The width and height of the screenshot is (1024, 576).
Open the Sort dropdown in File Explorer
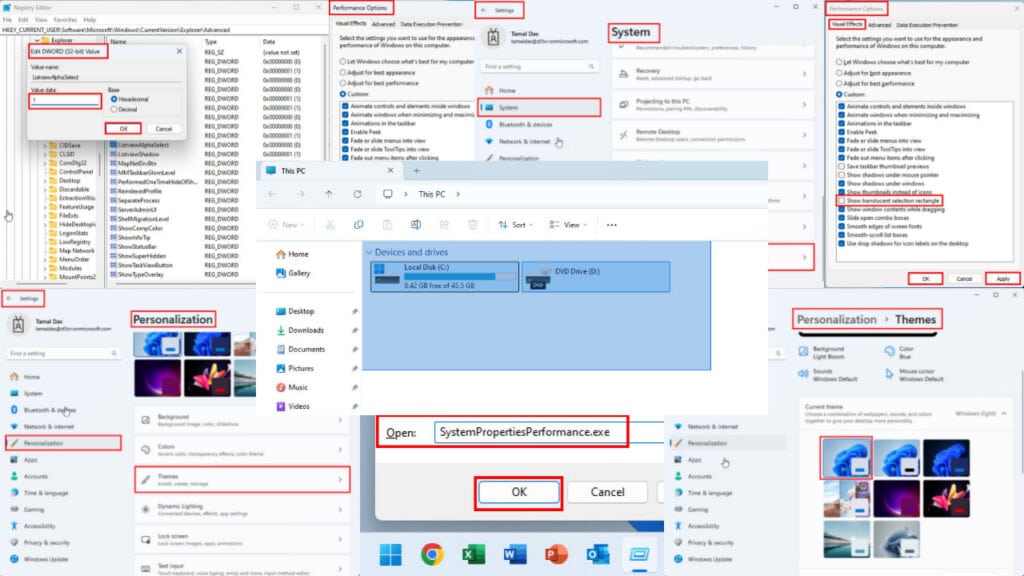(x=520, y=224)
